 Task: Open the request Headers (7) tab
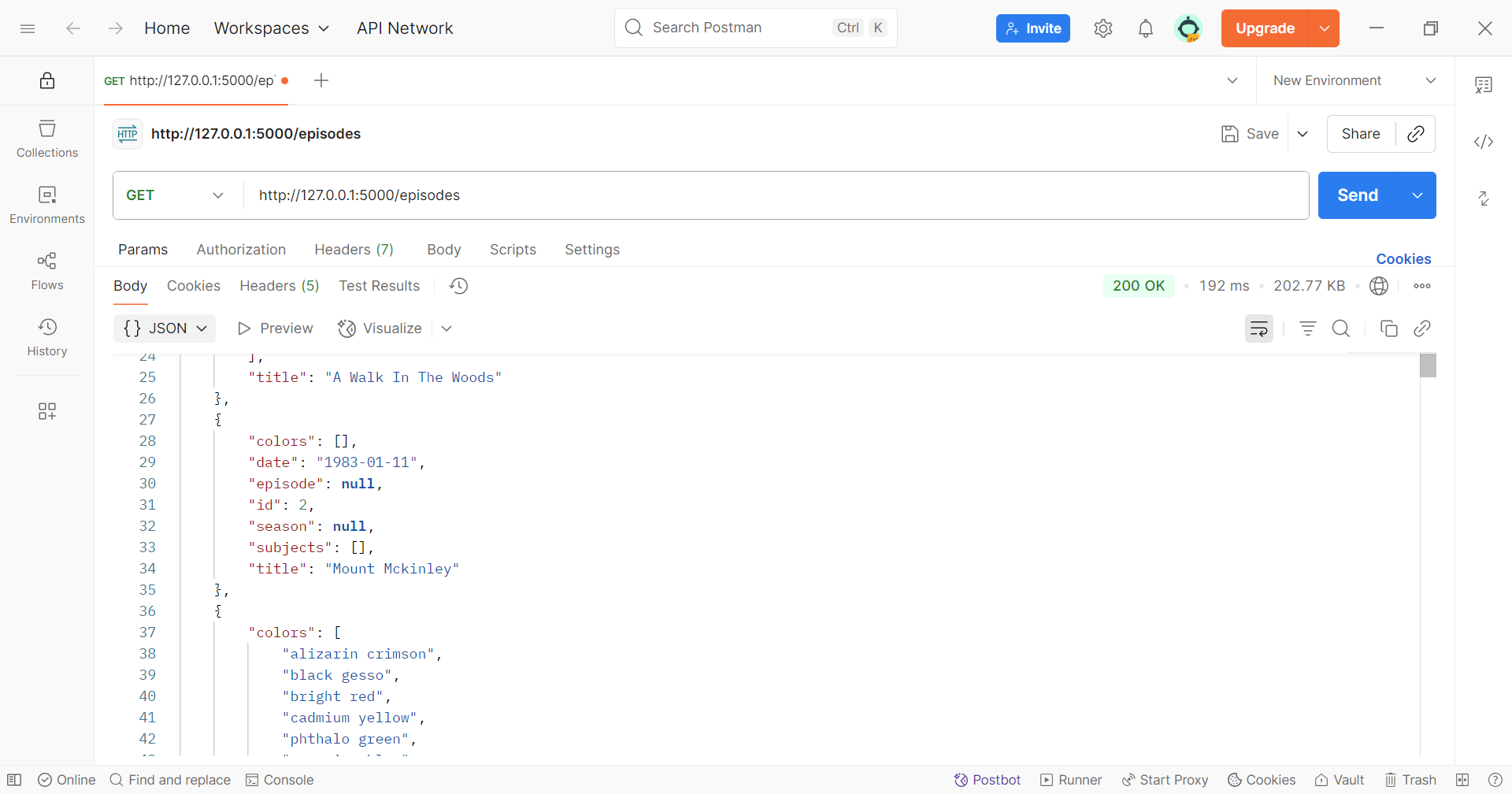pyautogui.click(x=354, y=250)
